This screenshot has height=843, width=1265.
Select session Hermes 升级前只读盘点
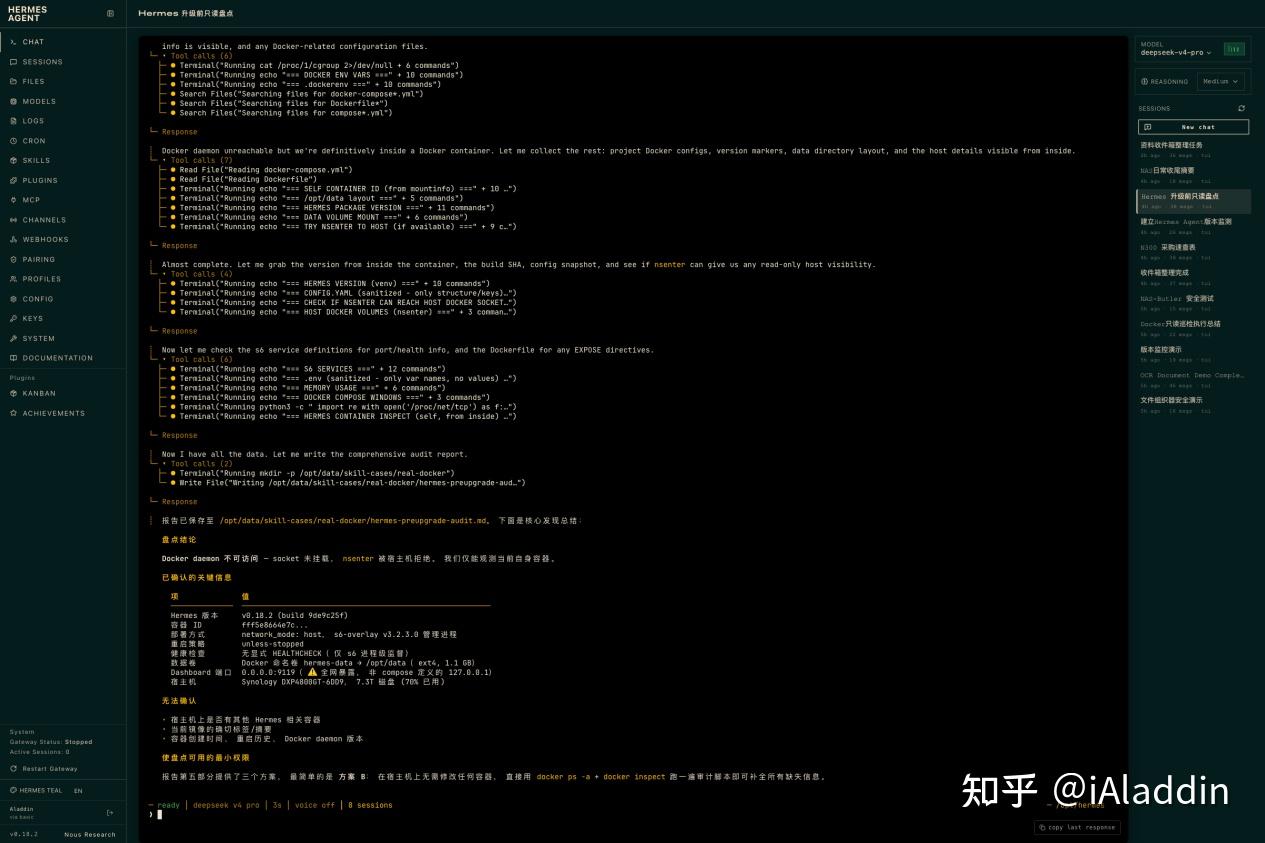click(1193, 200)
